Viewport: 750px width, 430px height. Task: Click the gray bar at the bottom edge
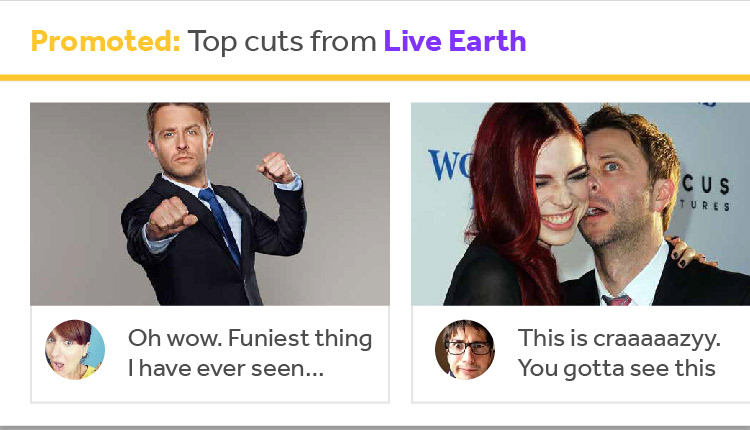[375, 428]
